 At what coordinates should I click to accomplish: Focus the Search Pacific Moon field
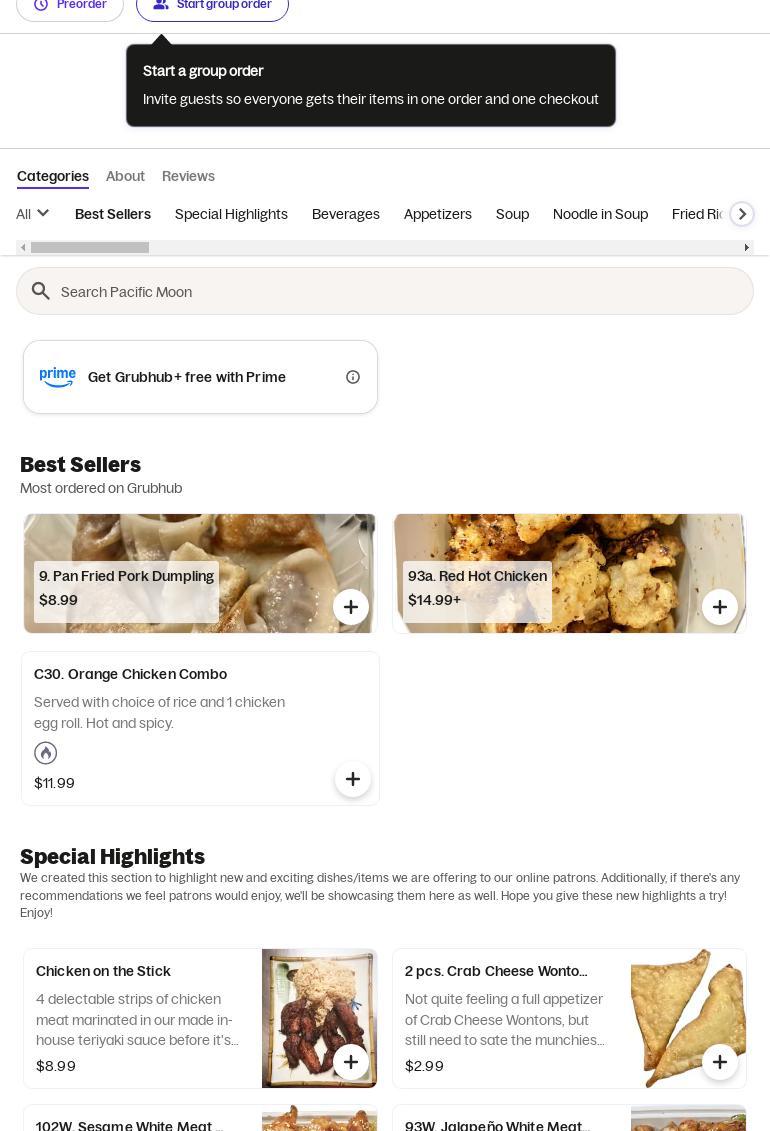[x=385, y=291]
